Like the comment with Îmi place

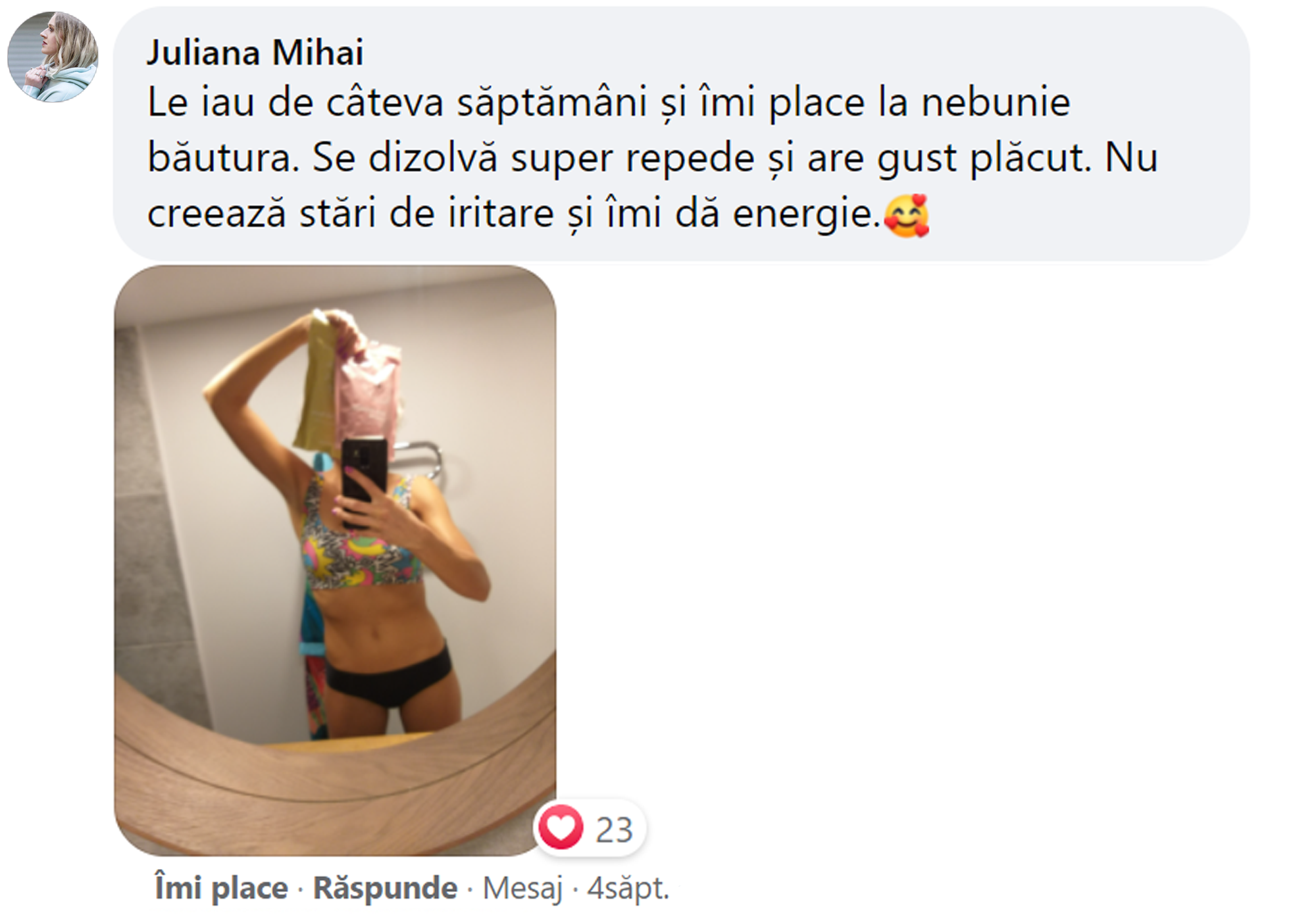[x=221, y=888]
